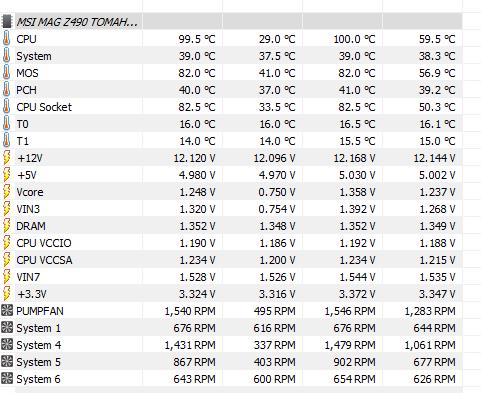
Task: Click the CPU maximum value 100.0 °C
Action: pyautogui.click(x=354, y=39)
